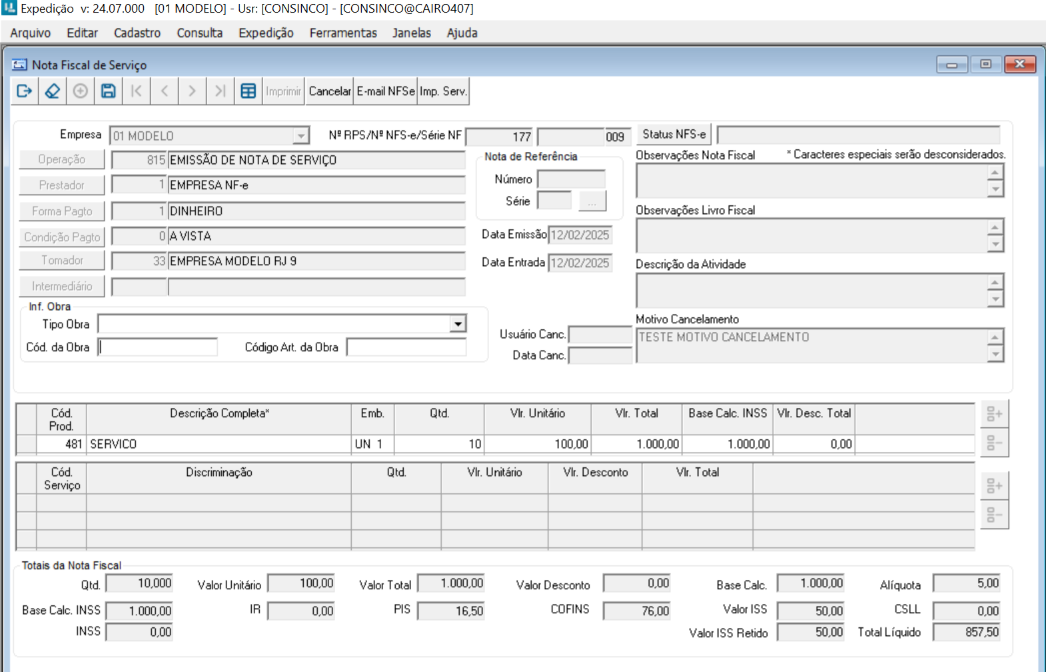Click the Cancelar button
The image size is (1046, 672).
coord(330,91)
